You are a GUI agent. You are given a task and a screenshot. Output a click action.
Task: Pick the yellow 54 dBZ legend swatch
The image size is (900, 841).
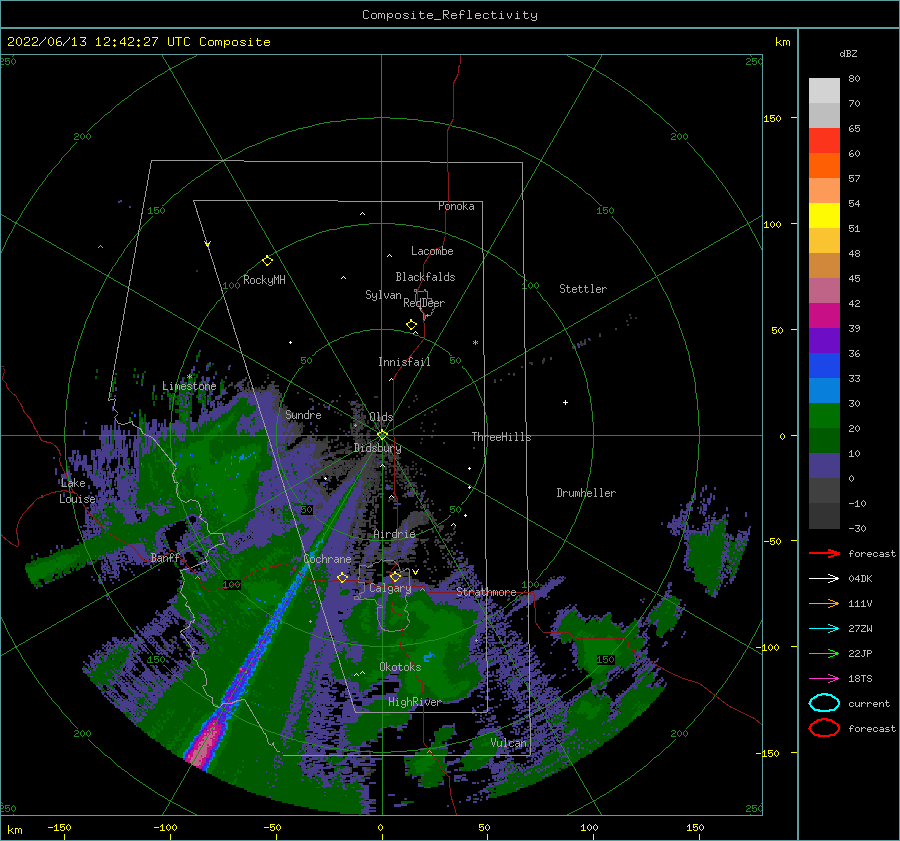(824, 215)
